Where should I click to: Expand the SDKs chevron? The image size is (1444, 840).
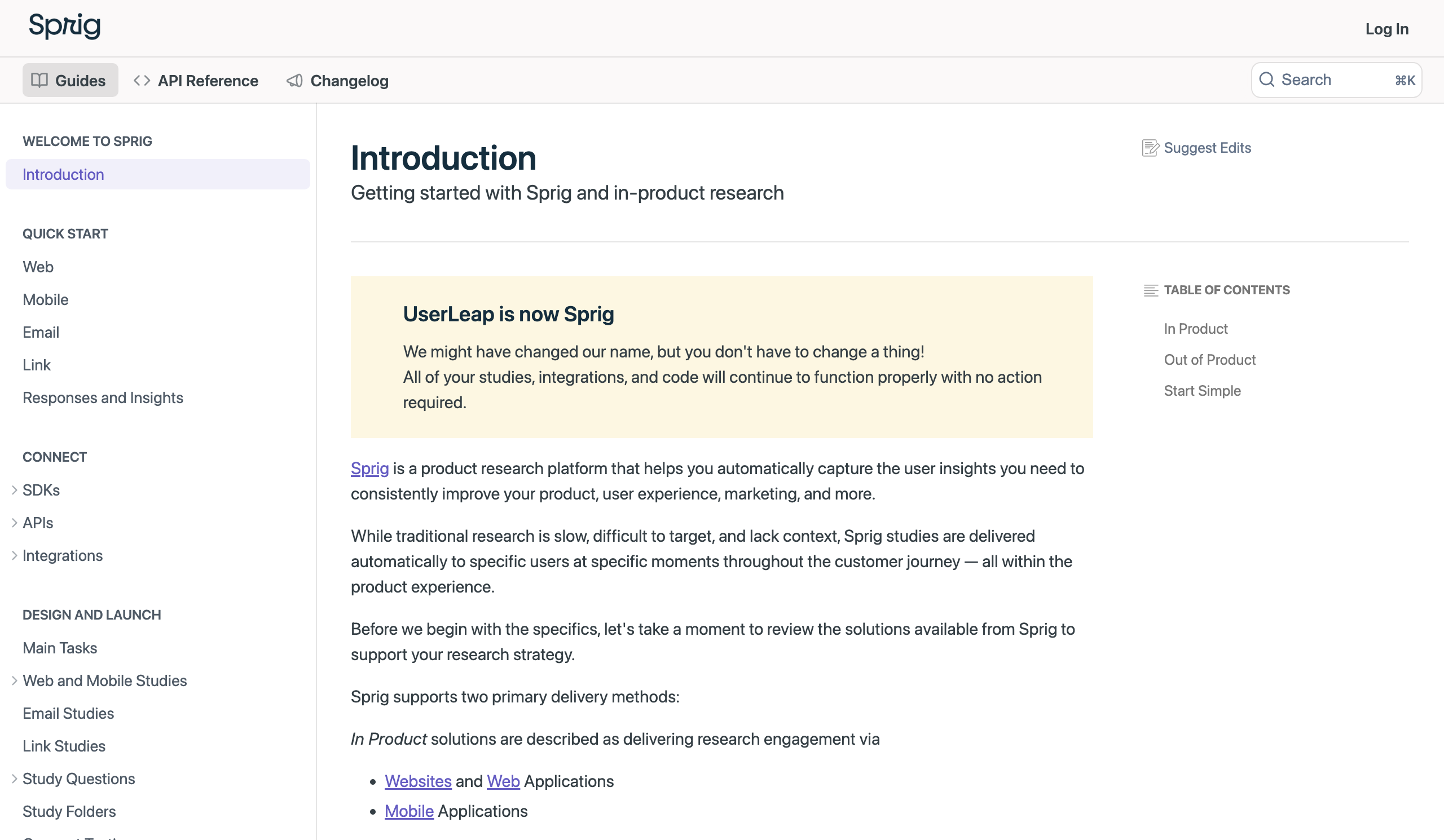click(14, 490)
